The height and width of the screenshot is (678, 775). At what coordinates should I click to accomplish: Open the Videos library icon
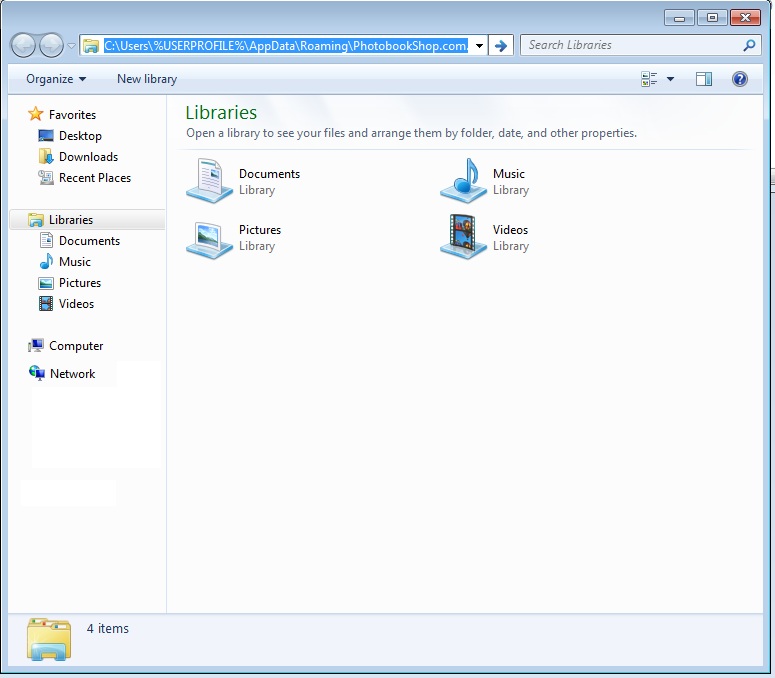[464, 237]
